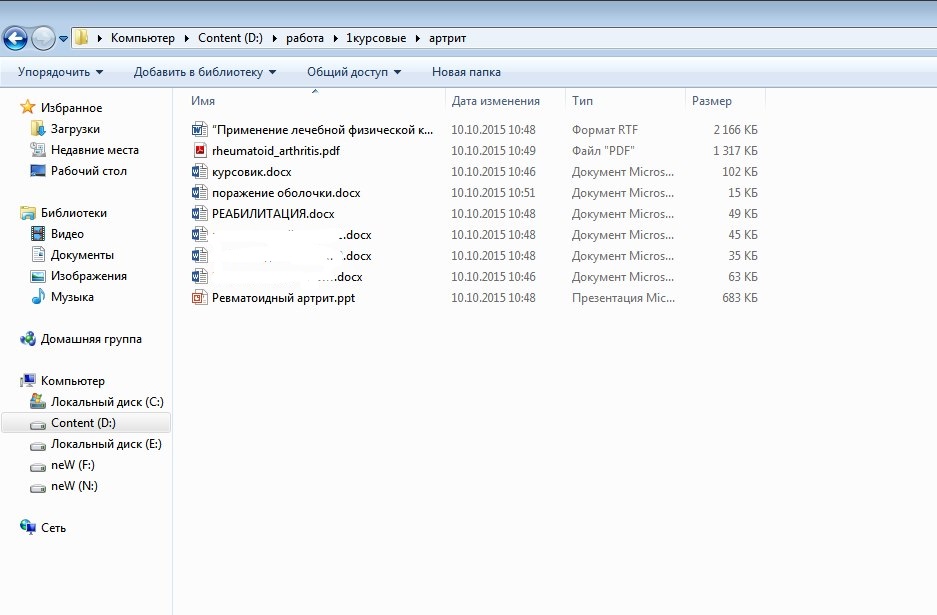
Task: Select Избранное star icon in sidebar
Action: (x=27, y=107)
